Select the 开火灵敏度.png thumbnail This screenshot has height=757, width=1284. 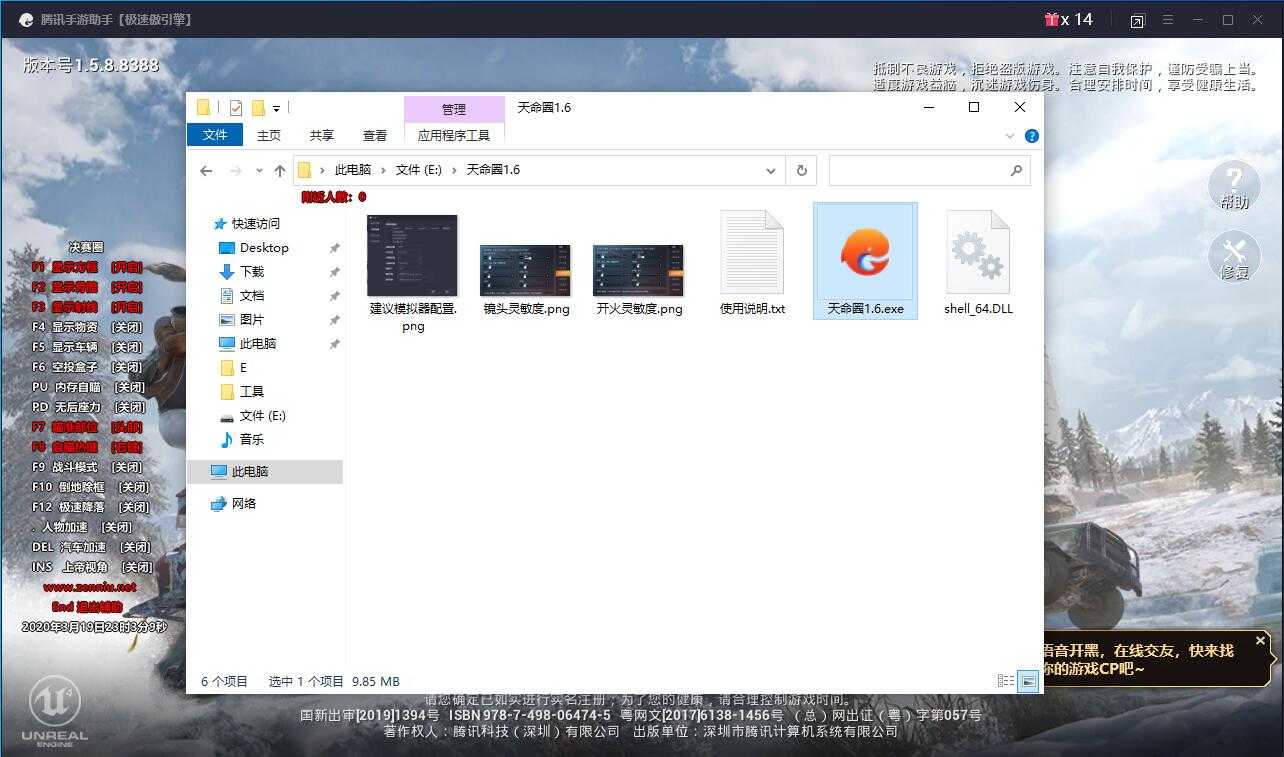(639, 270)
